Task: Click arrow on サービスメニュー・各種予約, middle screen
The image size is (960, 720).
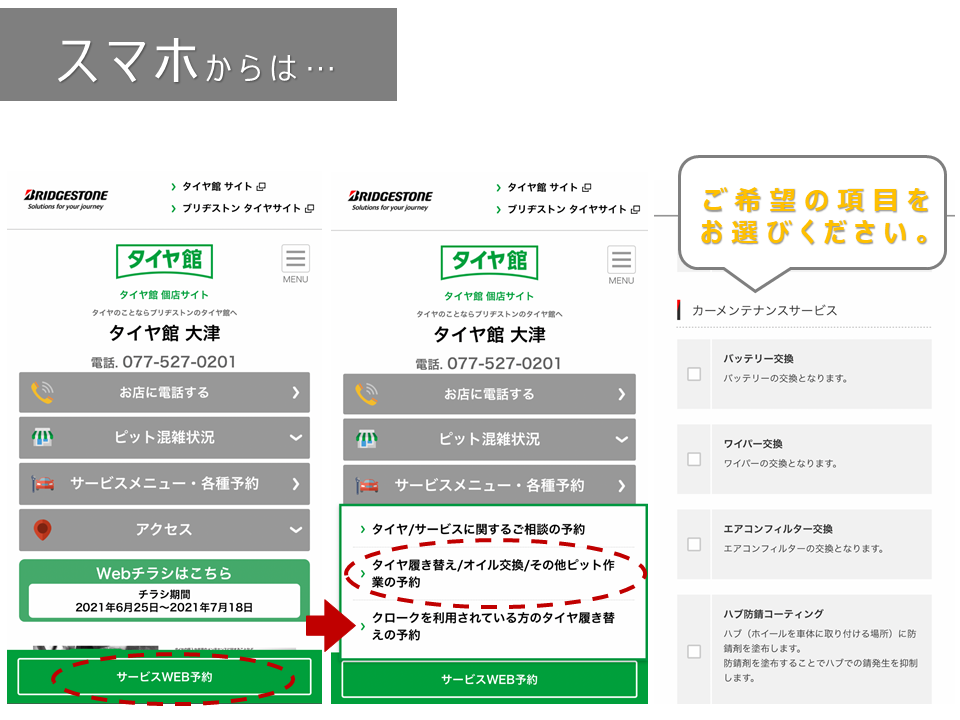Action: click(x=621, y=486)
